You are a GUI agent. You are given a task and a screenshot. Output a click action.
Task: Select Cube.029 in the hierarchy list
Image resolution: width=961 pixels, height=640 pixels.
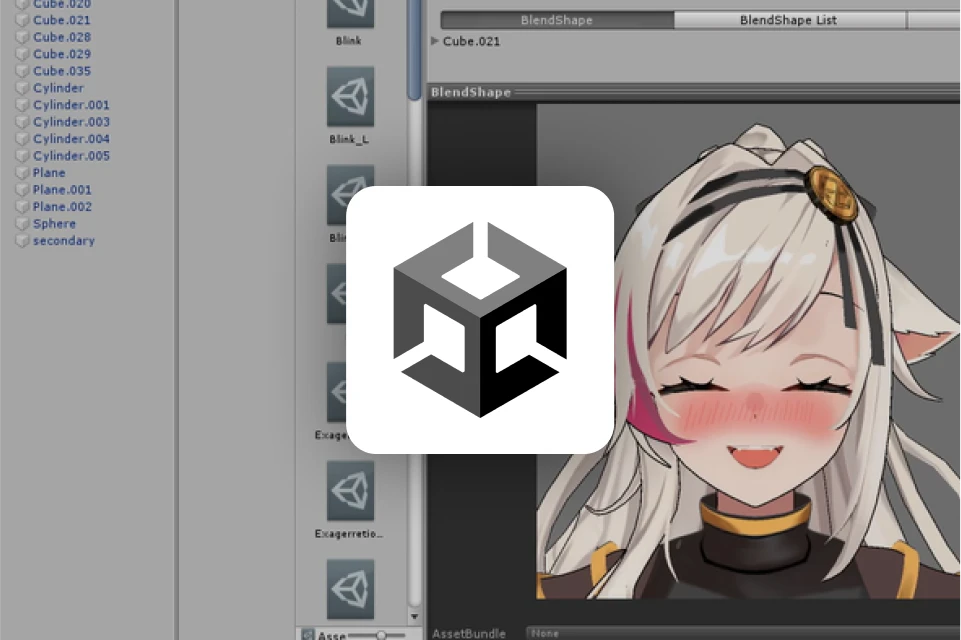(61, 55)
